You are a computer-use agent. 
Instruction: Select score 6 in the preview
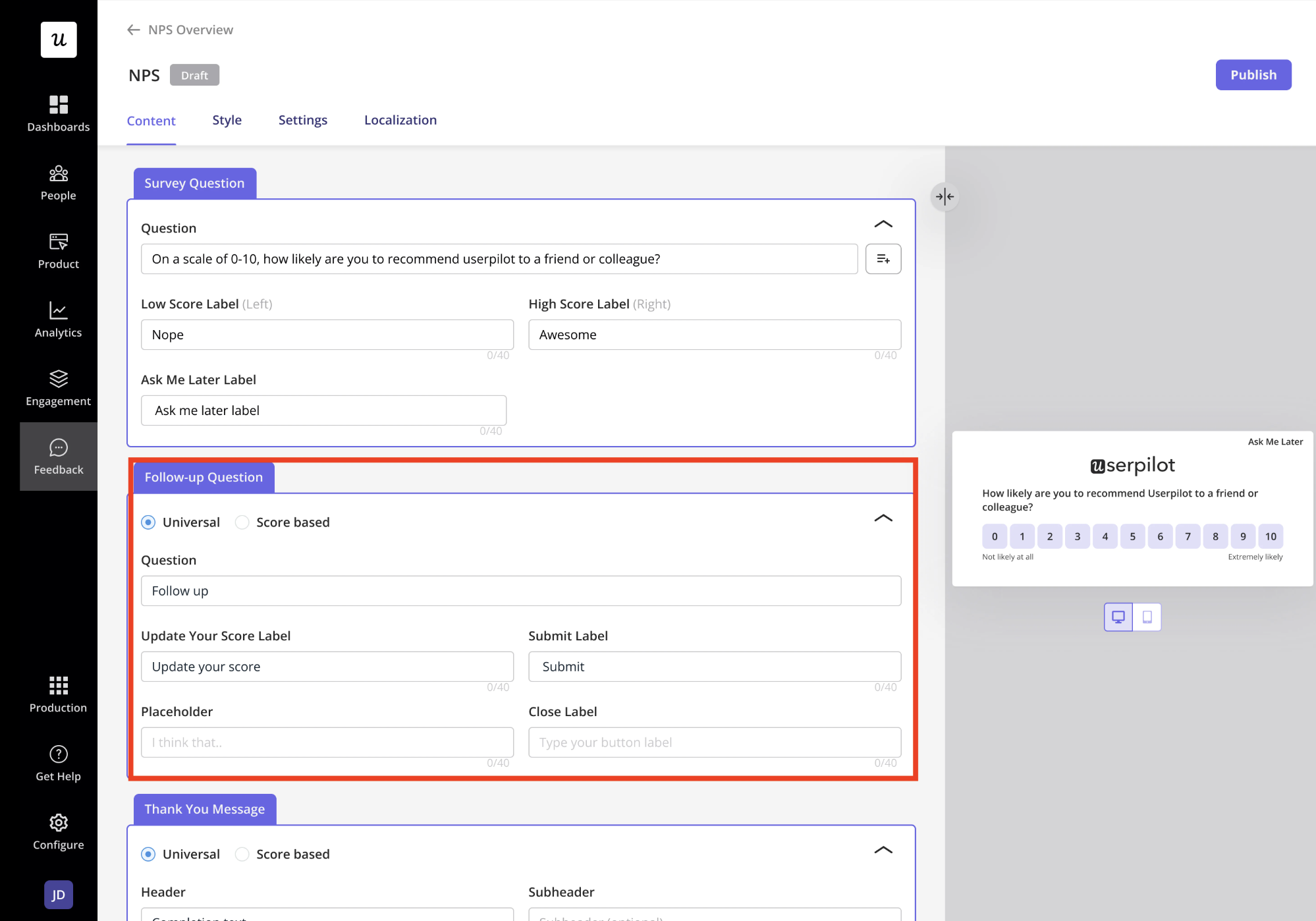(1161, 536)
